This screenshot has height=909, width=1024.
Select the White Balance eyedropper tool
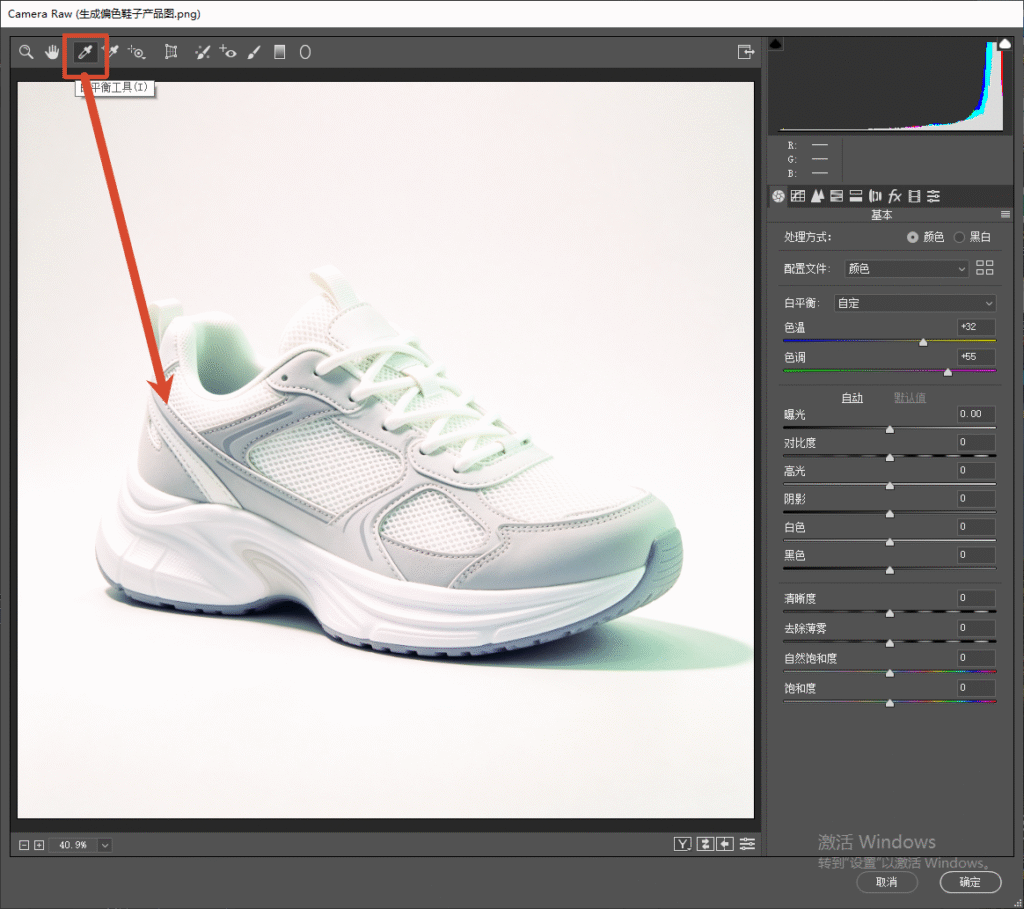85,52
